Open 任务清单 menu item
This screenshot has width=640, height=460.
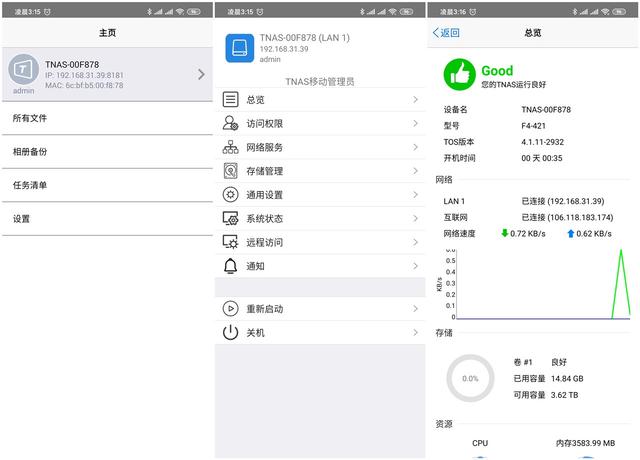point(30,185)
